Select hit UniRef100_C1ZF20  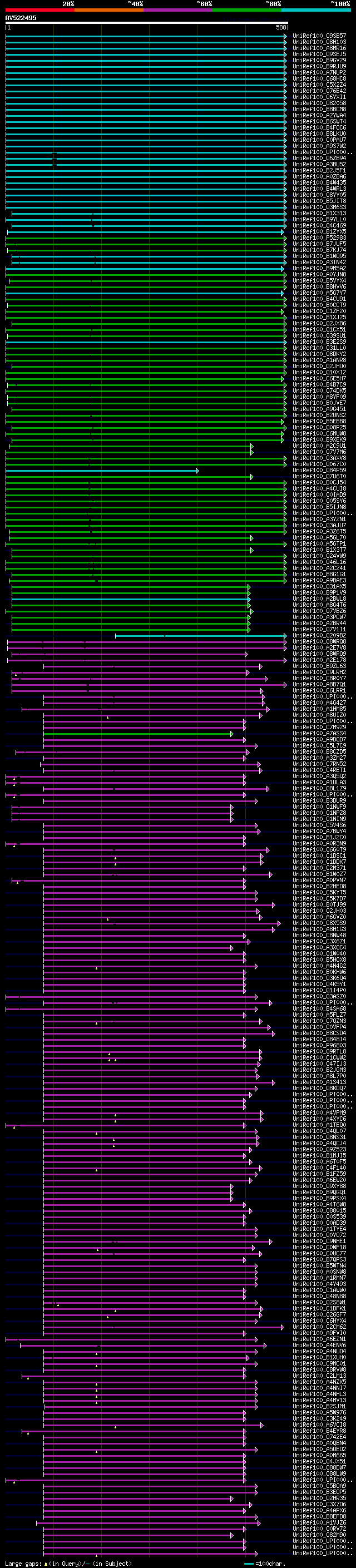tap(319, 311)
